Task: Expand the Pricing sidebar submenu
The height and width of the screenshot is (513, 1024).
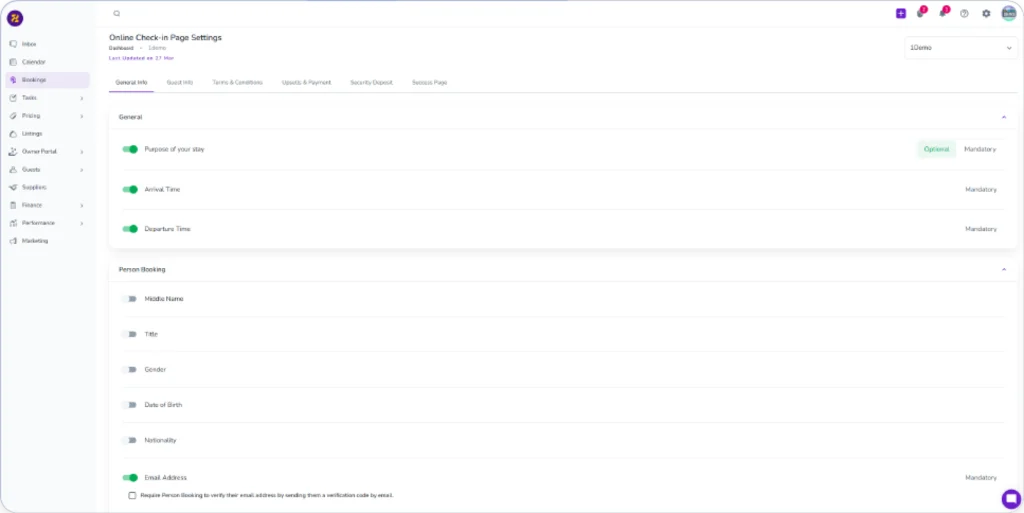Action: [x=81, y=116]
